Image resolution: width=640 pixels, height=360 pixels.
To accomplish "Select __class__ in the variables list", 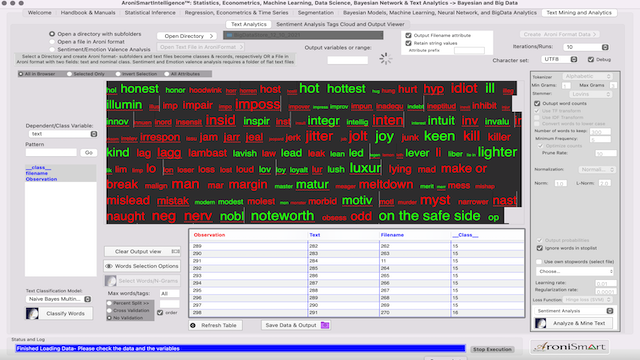I will (x=38, y=167).
